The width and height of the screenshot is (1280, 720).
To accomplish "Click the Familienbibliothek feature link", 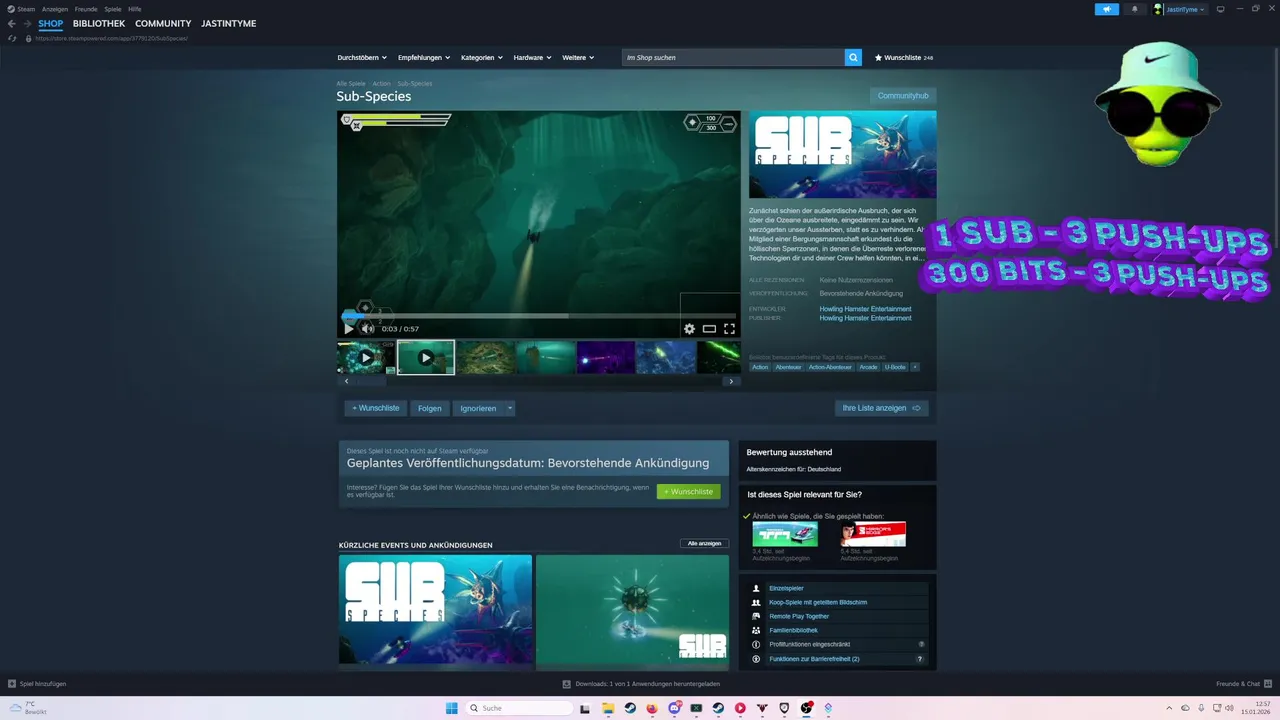I will [793, 630].
